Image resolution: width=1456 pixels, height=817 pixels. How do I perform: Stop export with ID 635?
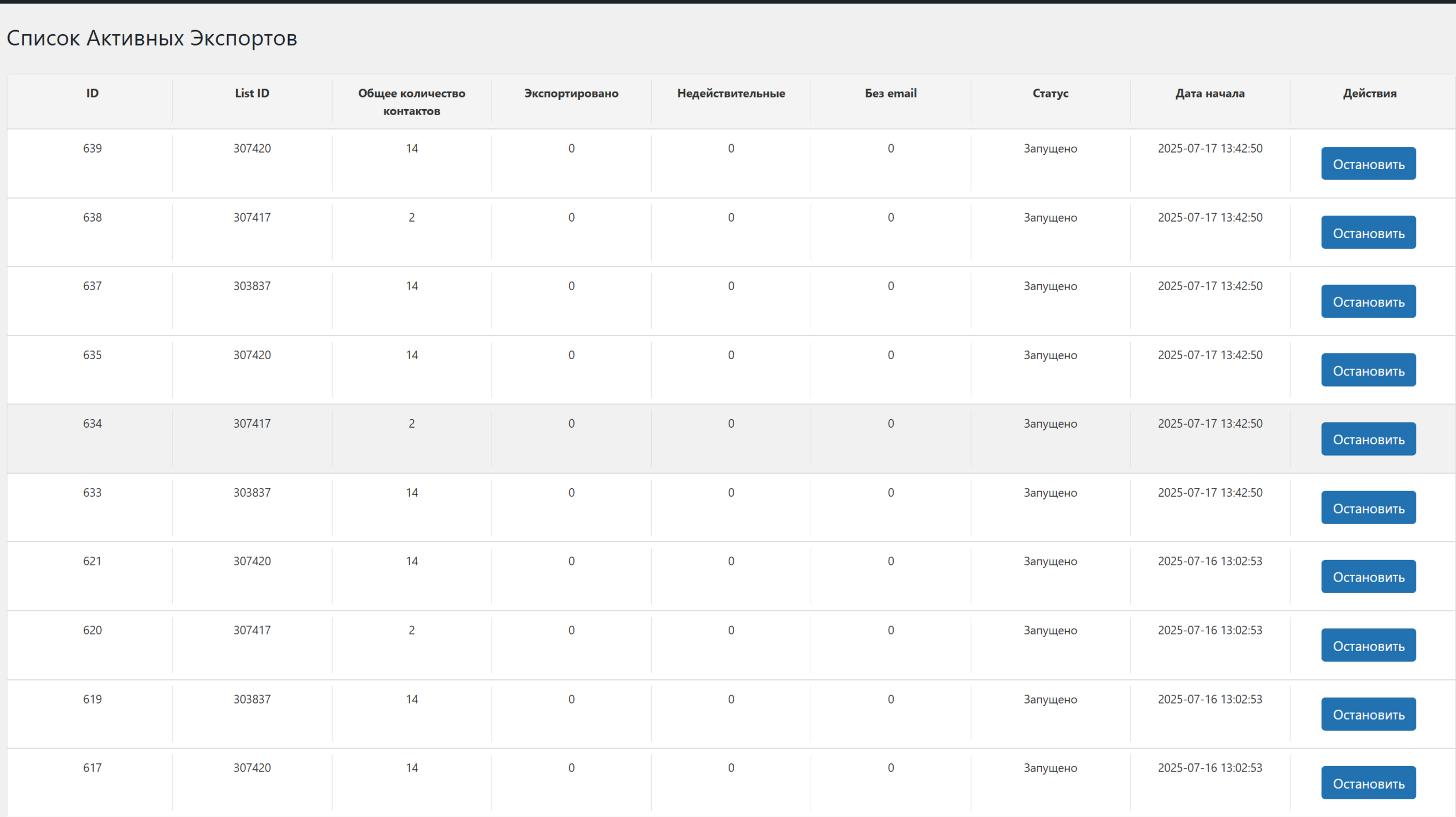coord(1368,370)
